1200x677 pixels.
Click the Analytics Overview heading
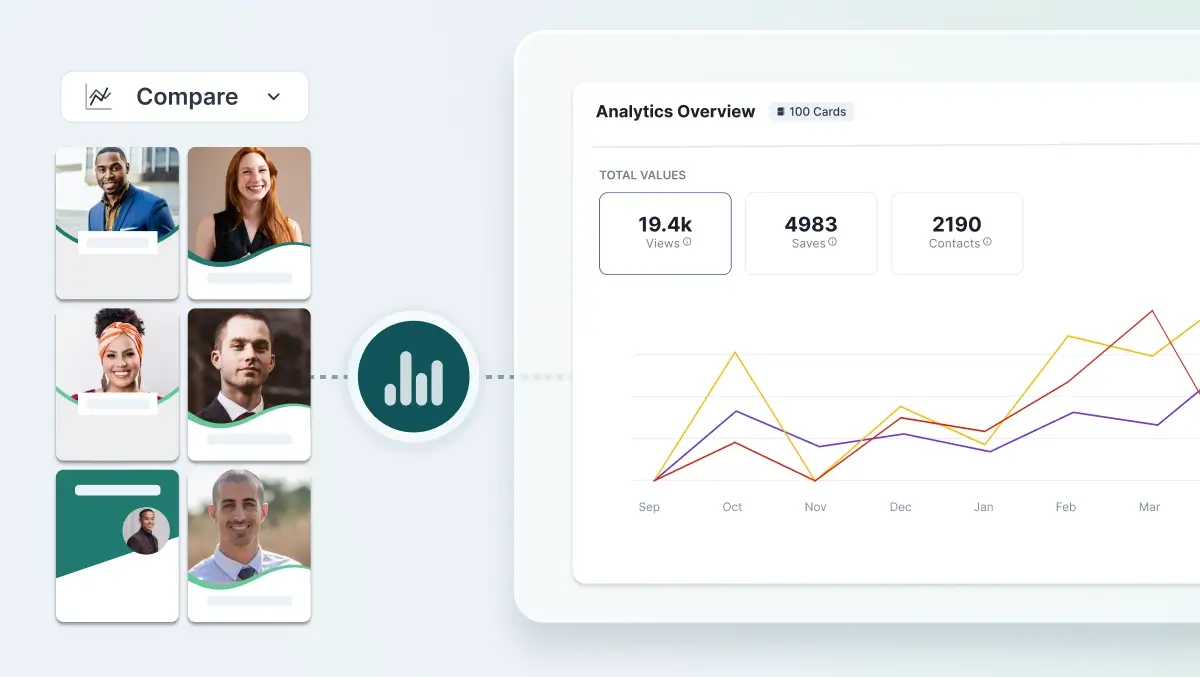(675, 111)
